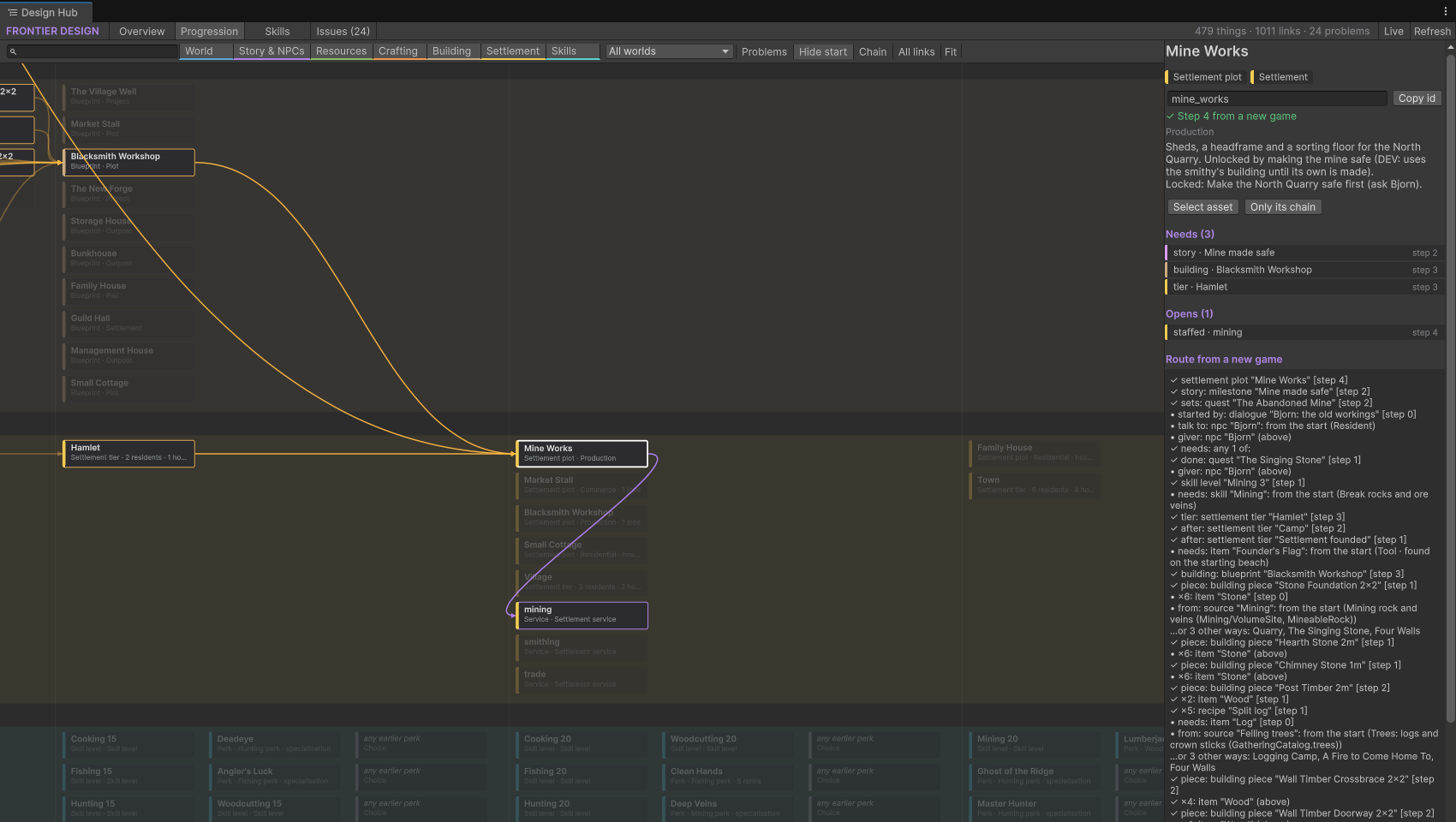Toggle the Building category filter

pos(452,51)
